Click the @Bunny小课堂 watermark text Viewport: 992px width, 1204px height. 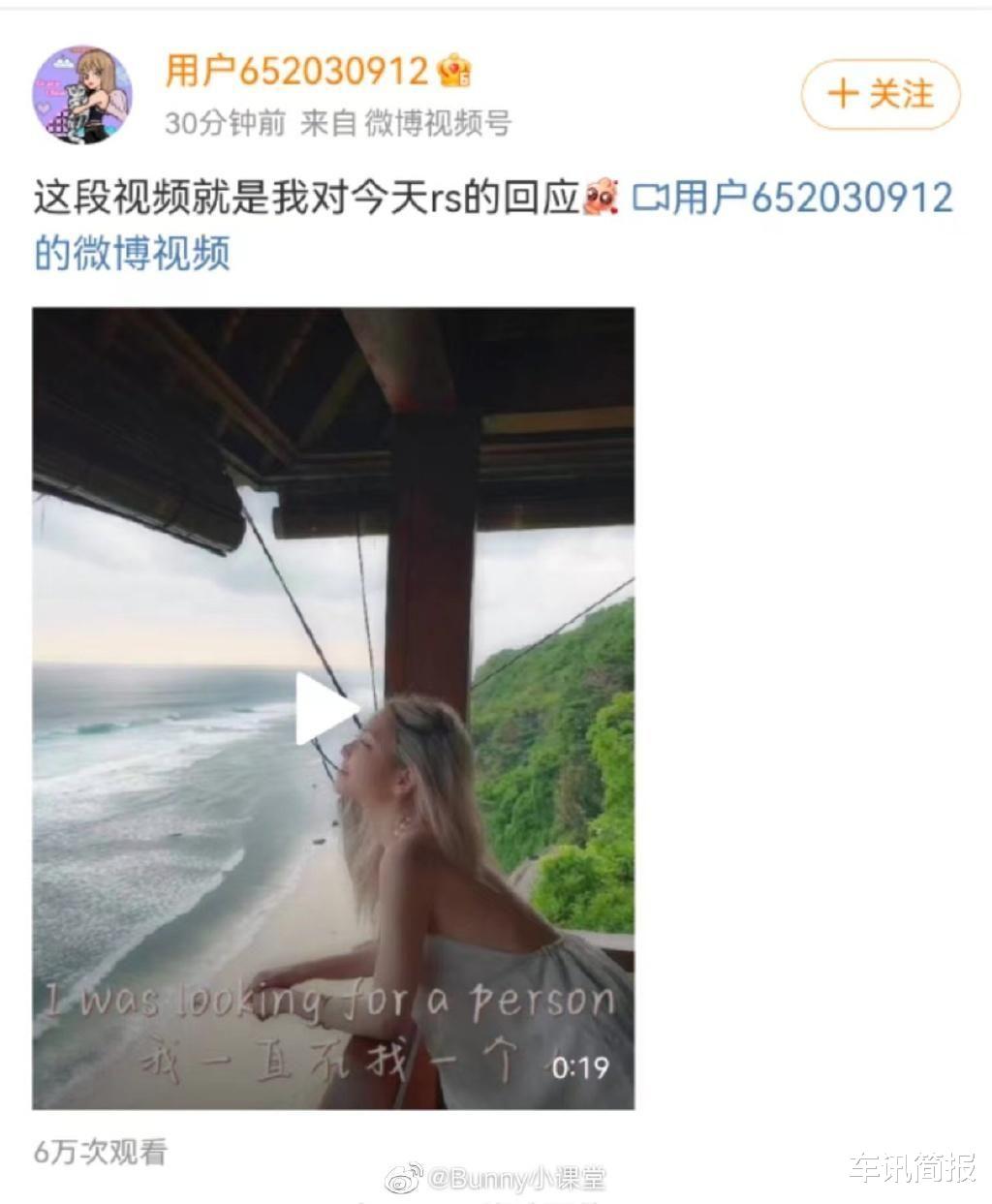pyautogui.click(x=516, y=1178)
